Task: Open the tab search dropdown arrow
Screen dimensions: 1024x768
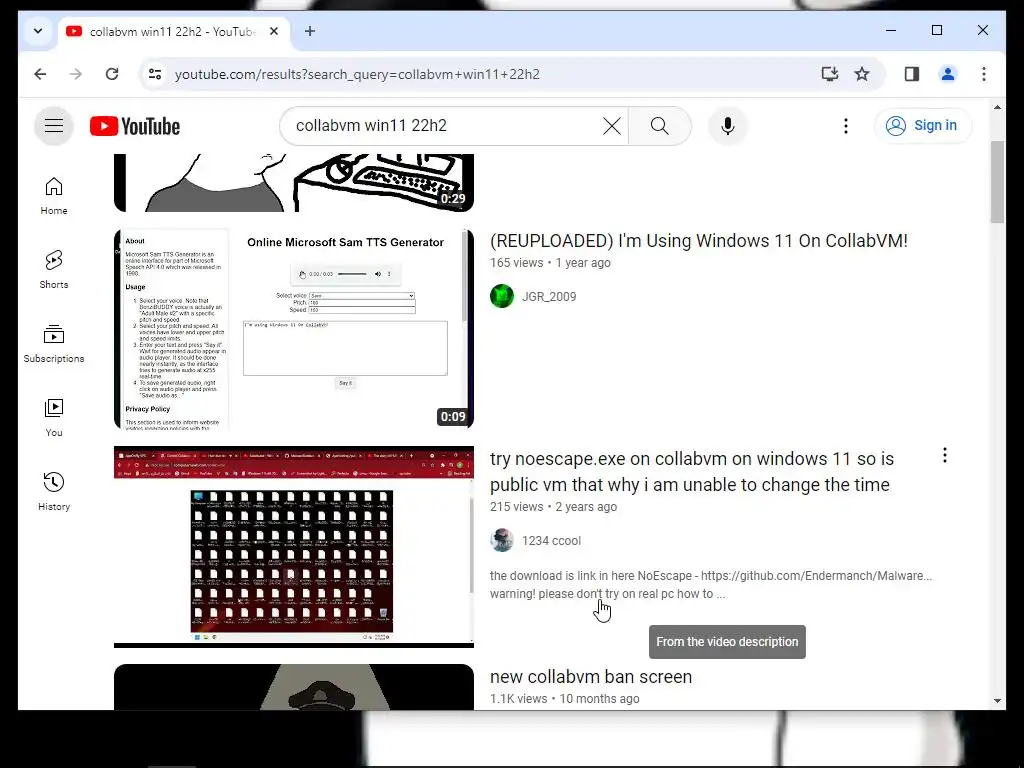Action: [x=38, y=31]
